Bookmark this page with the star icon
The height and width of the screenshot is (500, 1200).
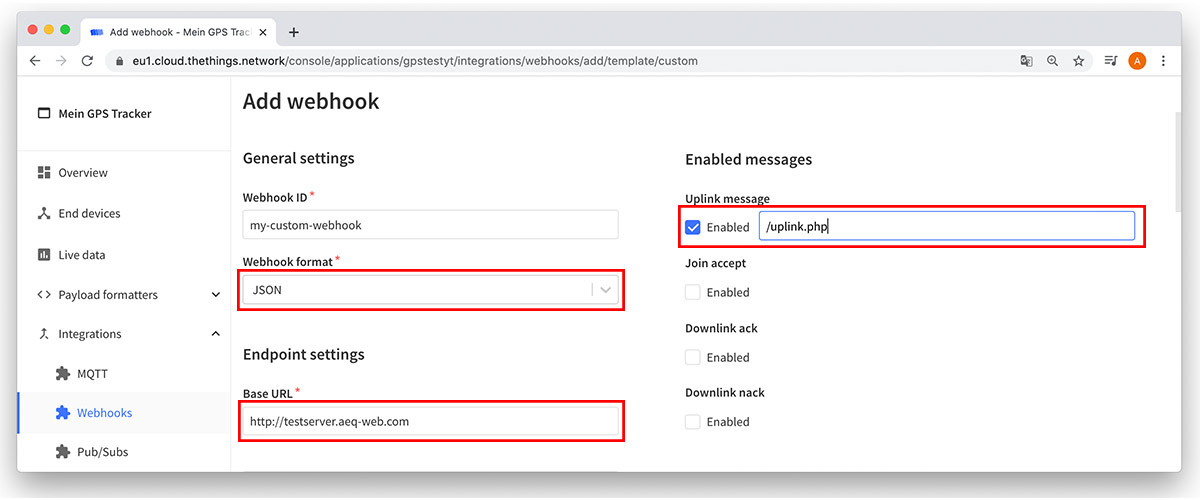[1079, 61]
